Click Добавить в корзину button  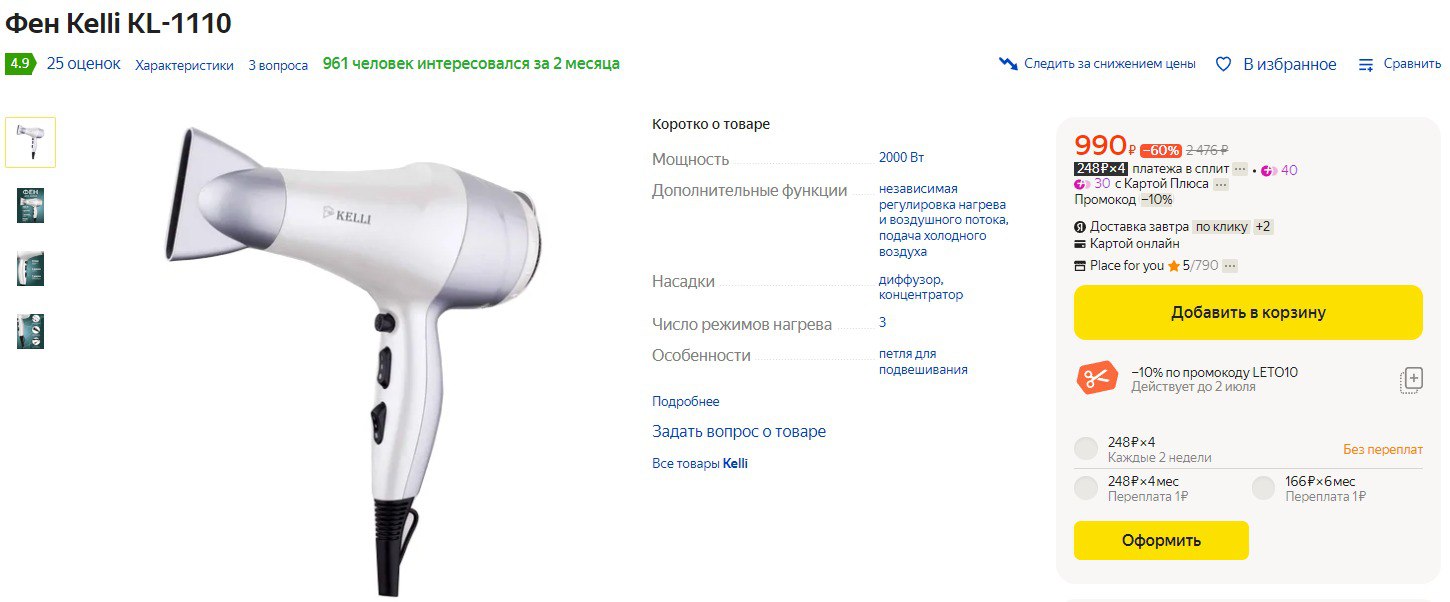pyautogui.click(x=1248, y=312)
